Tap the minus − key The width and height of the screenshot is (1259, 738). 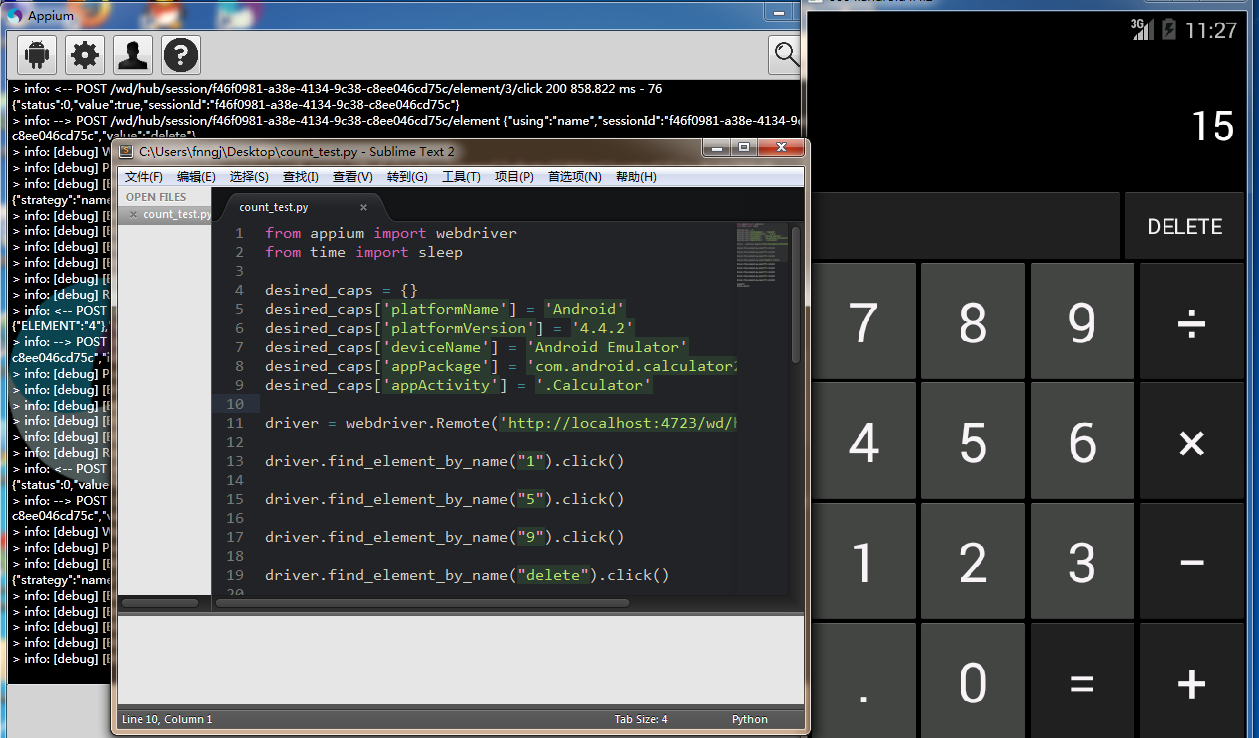coord(1191,562)
